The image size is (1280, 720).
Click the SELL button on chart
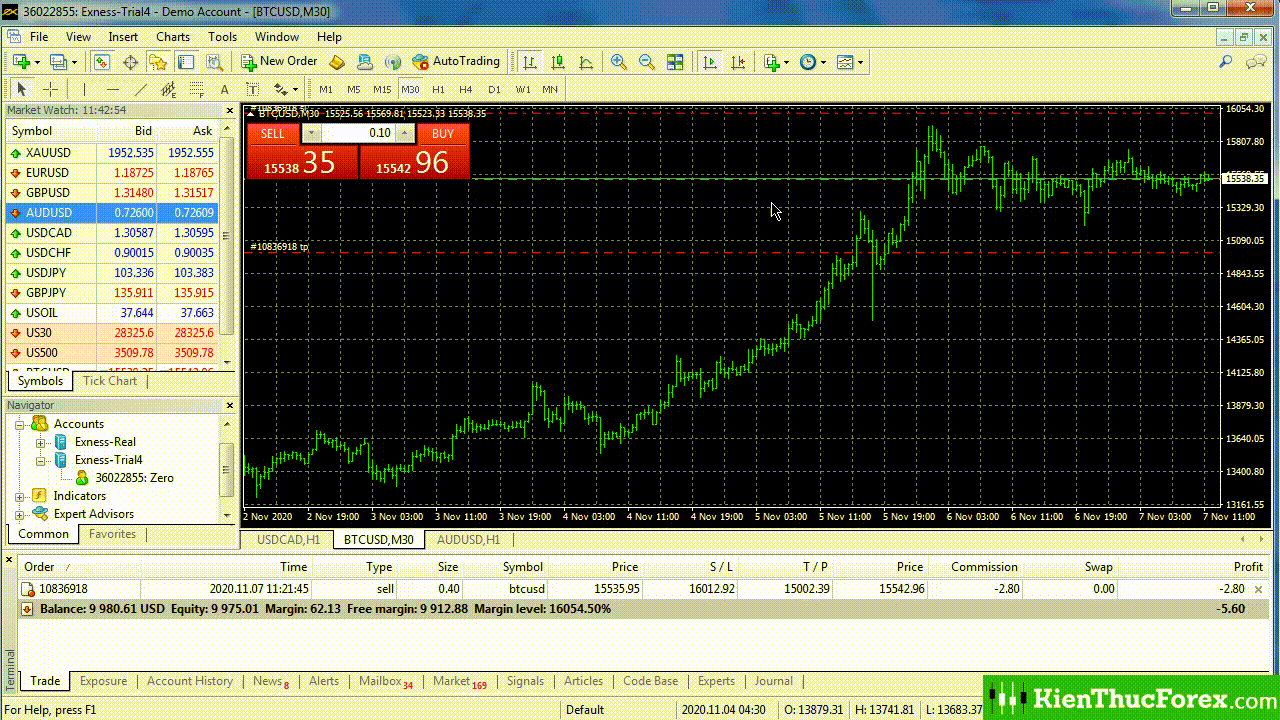273,133
